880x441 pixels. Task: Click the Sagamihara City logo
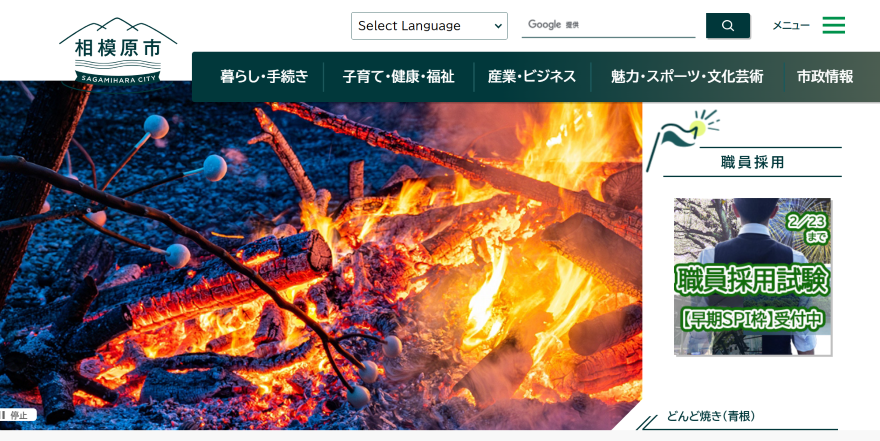(118, 52)
